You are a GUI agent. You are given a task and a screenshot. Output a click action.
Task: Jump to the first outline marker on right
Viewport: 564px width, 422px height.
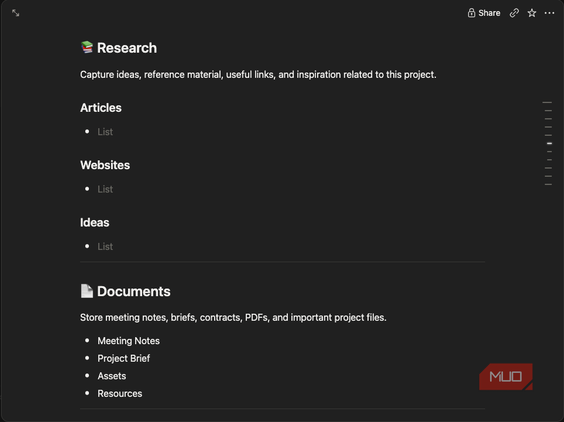pyautogui.click(x=547, y=103)
